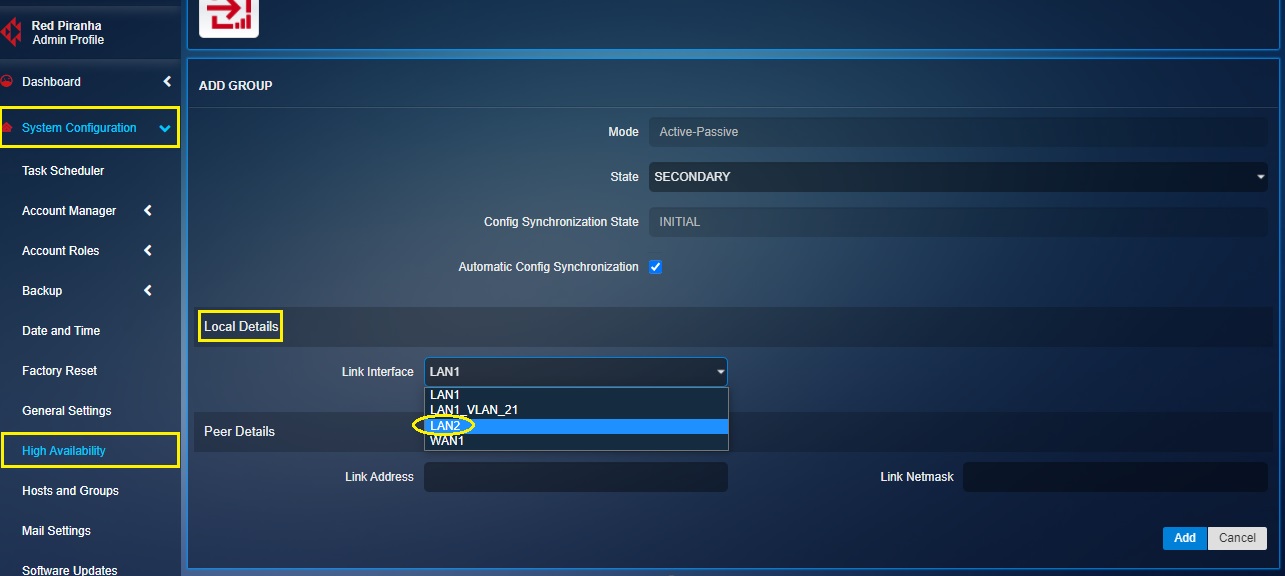
Task: Open Dashboard menu item
Action: click(x=51, y=82)
